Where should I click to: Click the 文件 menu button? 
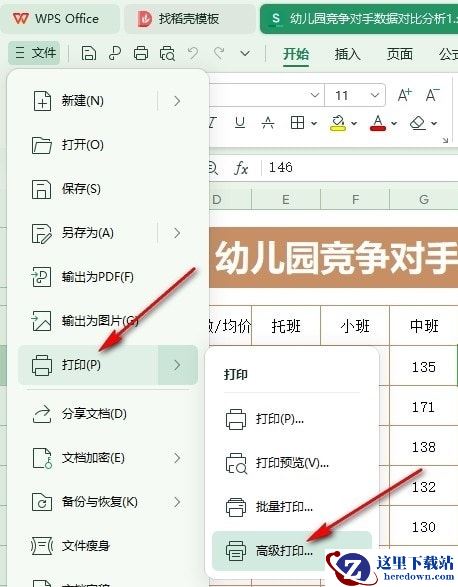34,53
